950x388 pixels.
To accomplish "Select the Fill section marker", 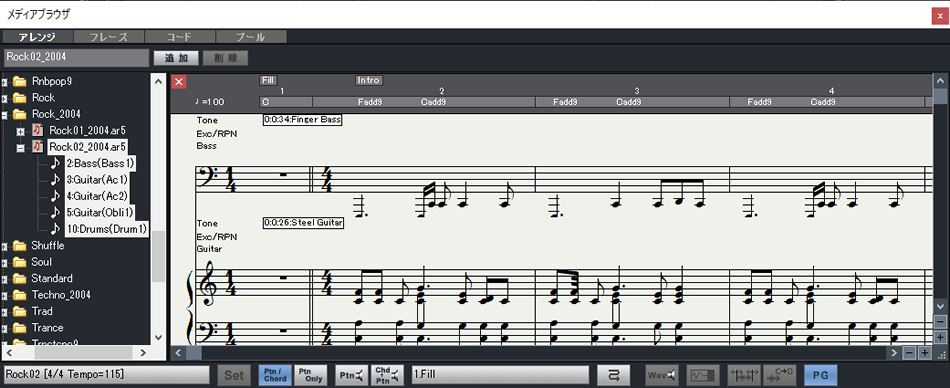I will click(268, 80).
